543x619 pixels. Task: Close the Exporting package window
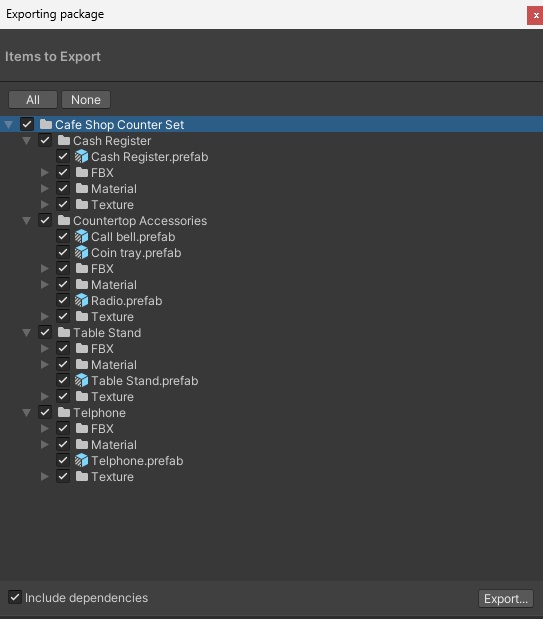coord(535,15)
